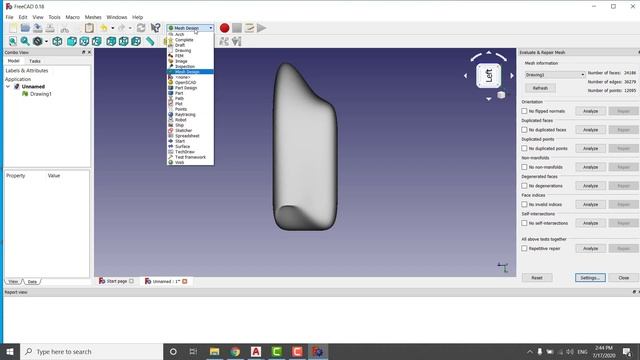Toggle No self-intersections checkbox
Viewport: 640px width, 360px height.
524,223
